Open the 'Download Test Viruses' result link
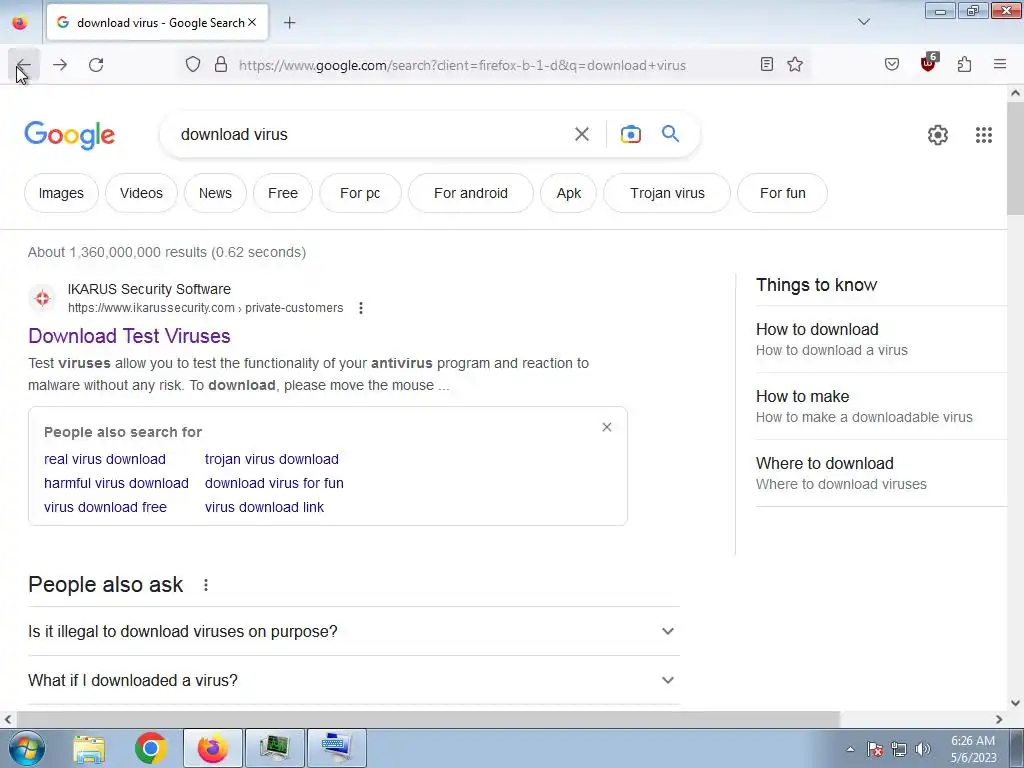The image size is (1024, 768). coord(129,336)
